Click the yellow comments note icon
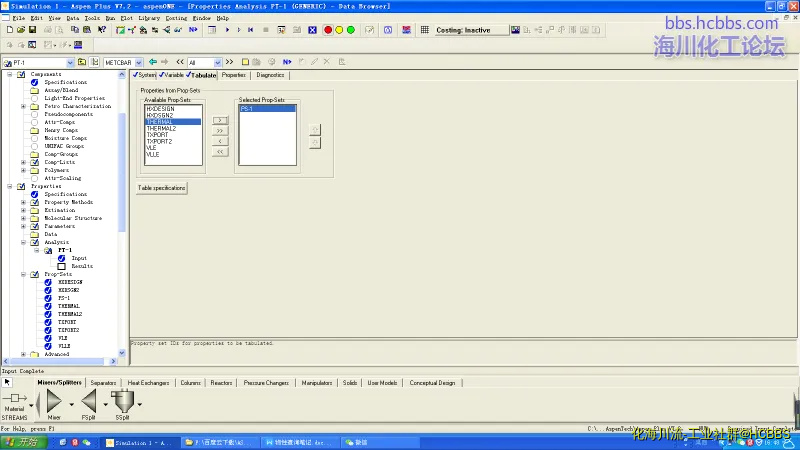 pyautogui.click(x=245, y=62)
